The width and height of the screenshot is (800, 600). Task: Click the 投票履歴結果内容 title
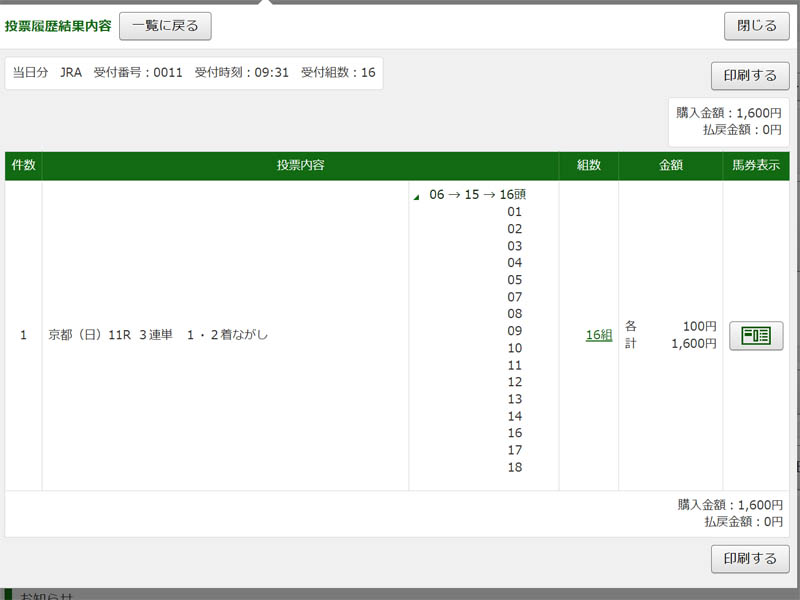tap(58, 26)
